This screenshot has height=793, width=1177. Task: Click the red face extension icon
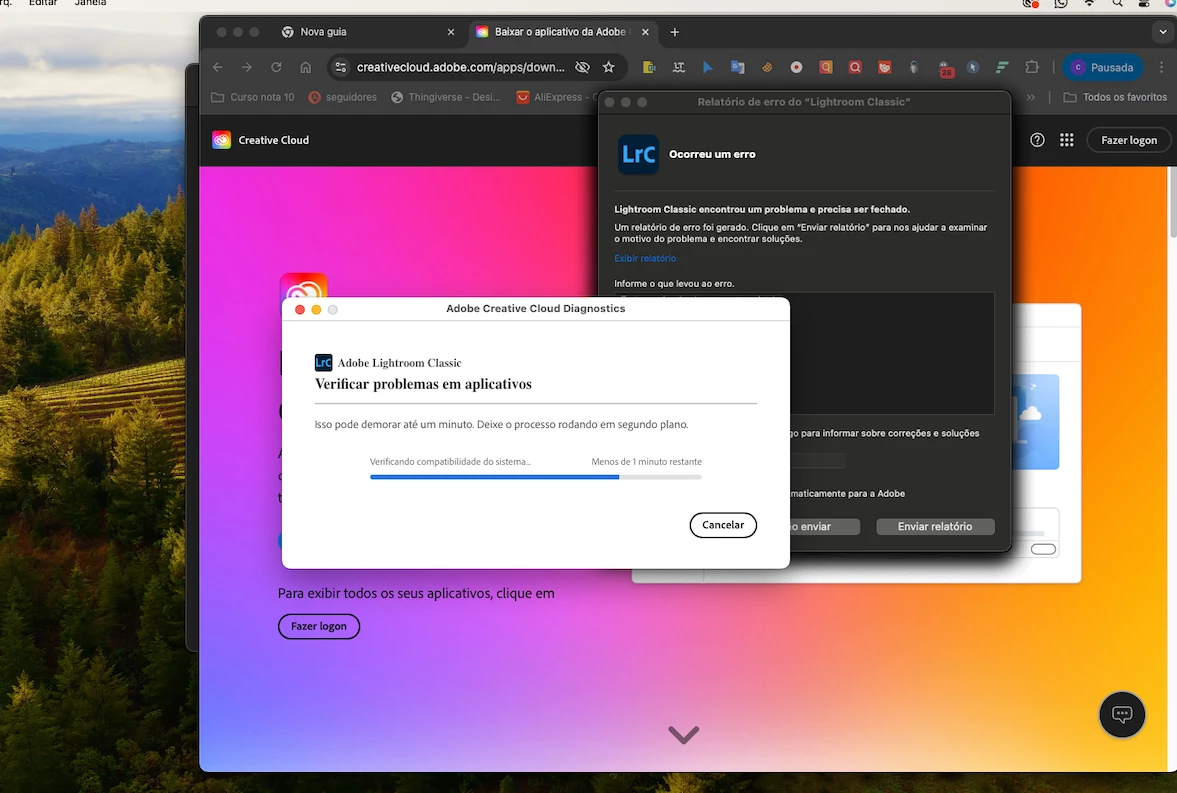coord(885,67)
